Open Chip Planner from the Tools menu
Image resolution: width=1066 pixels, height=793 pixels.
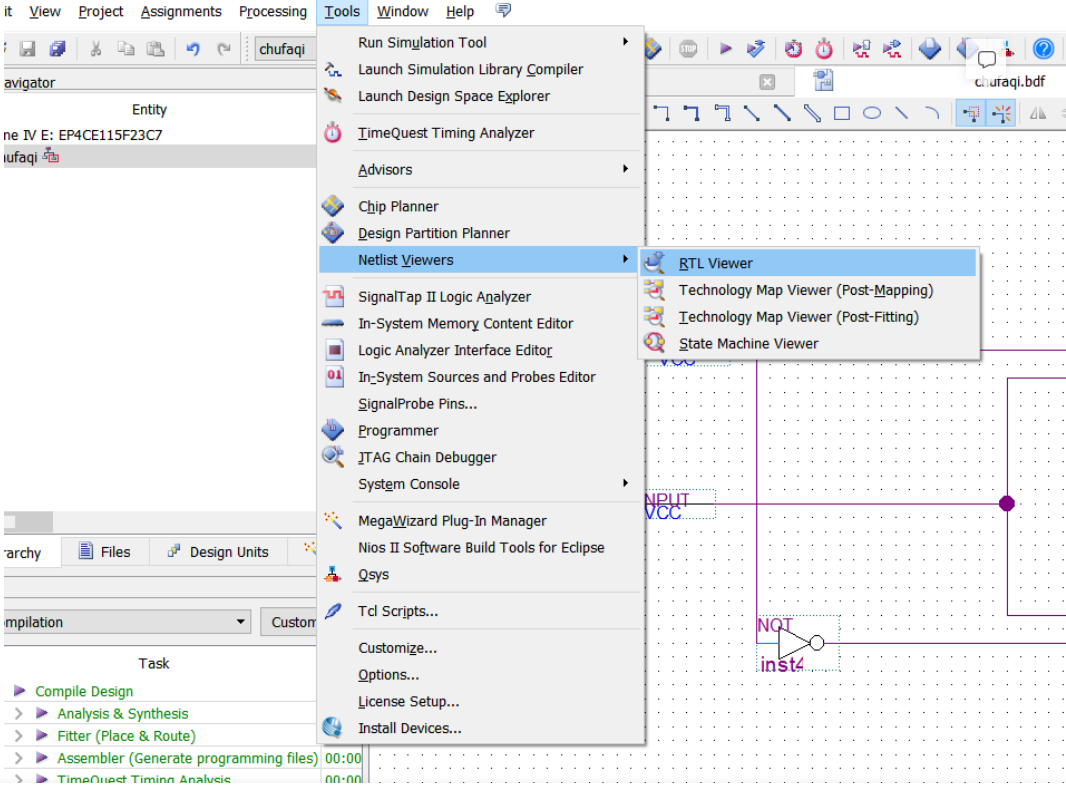pyautogui.click(x=481, y=206)
